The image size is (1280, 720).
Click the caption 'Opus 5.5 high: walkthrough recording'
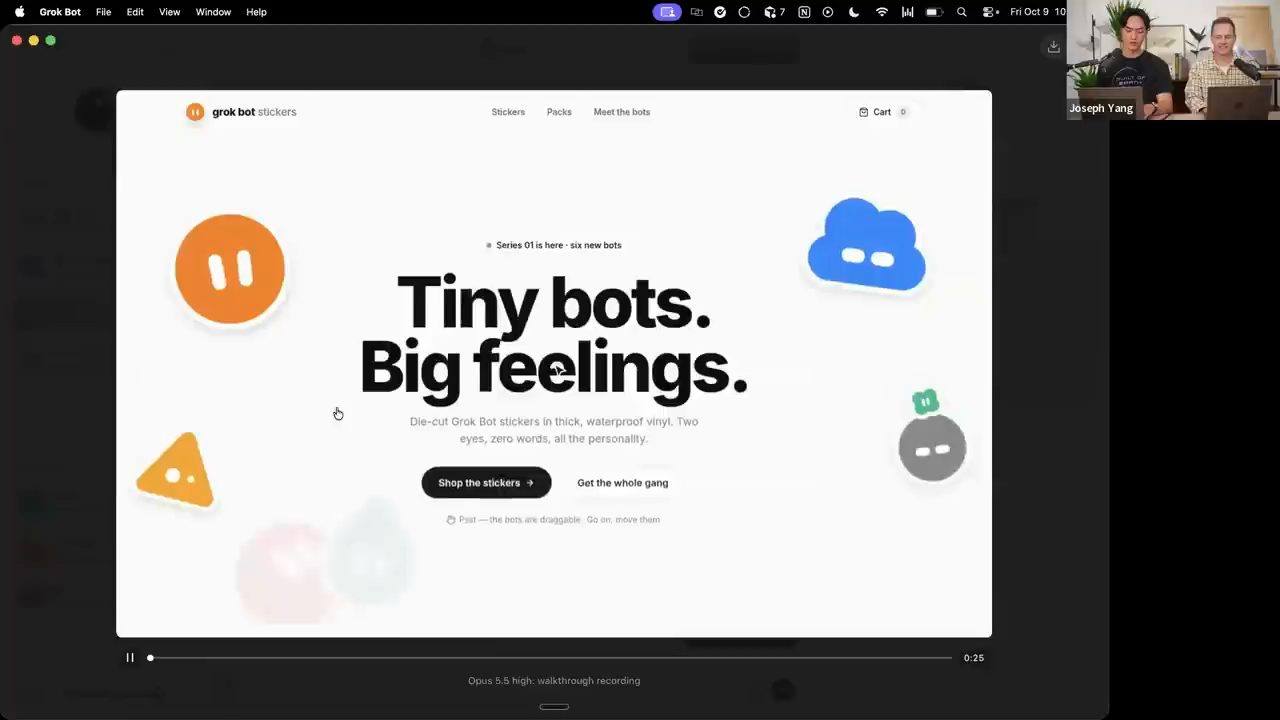tap(554, 681)
